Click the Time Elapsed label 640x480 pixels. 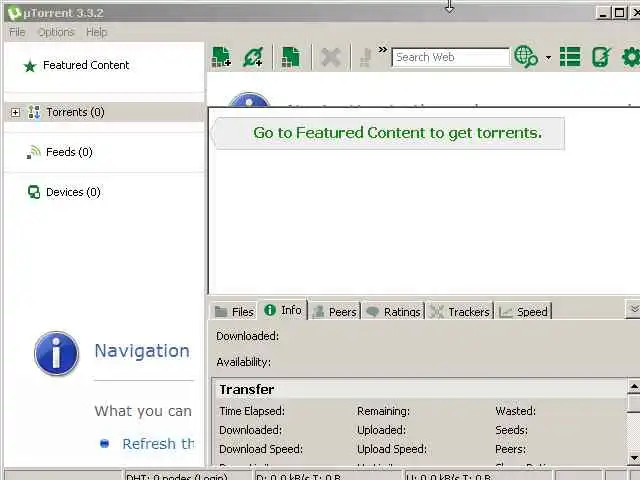click(252, 411)
